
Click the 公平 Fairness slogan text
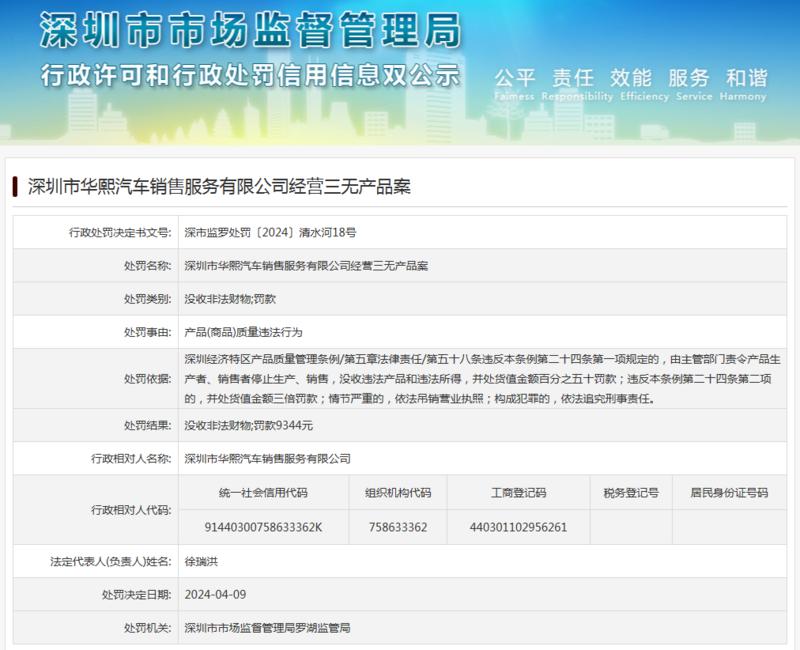(514, 85)
